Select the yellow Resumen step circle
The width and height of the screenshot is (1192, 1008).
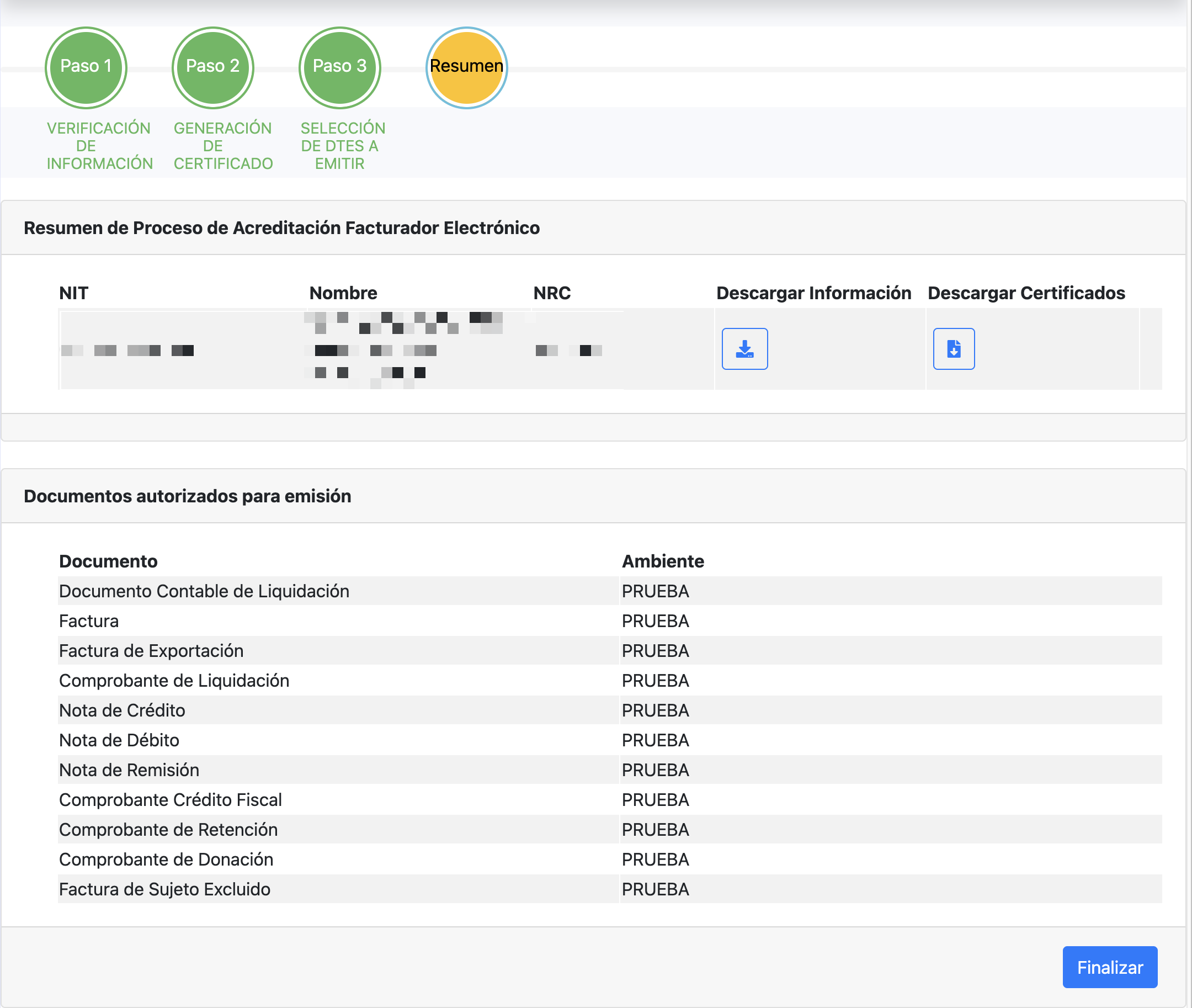pos(466,67)
